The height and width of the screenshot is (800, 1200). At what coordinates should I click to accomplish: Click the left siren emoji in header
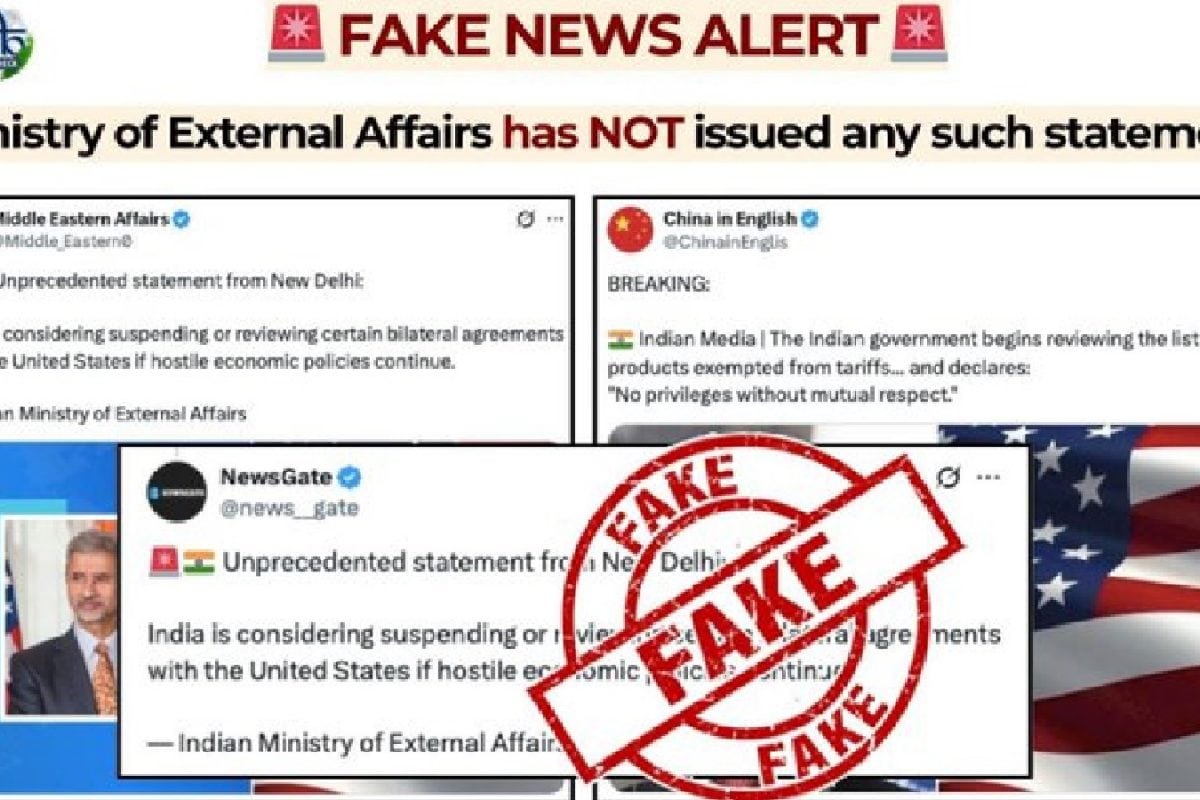(x=296, y=34)
